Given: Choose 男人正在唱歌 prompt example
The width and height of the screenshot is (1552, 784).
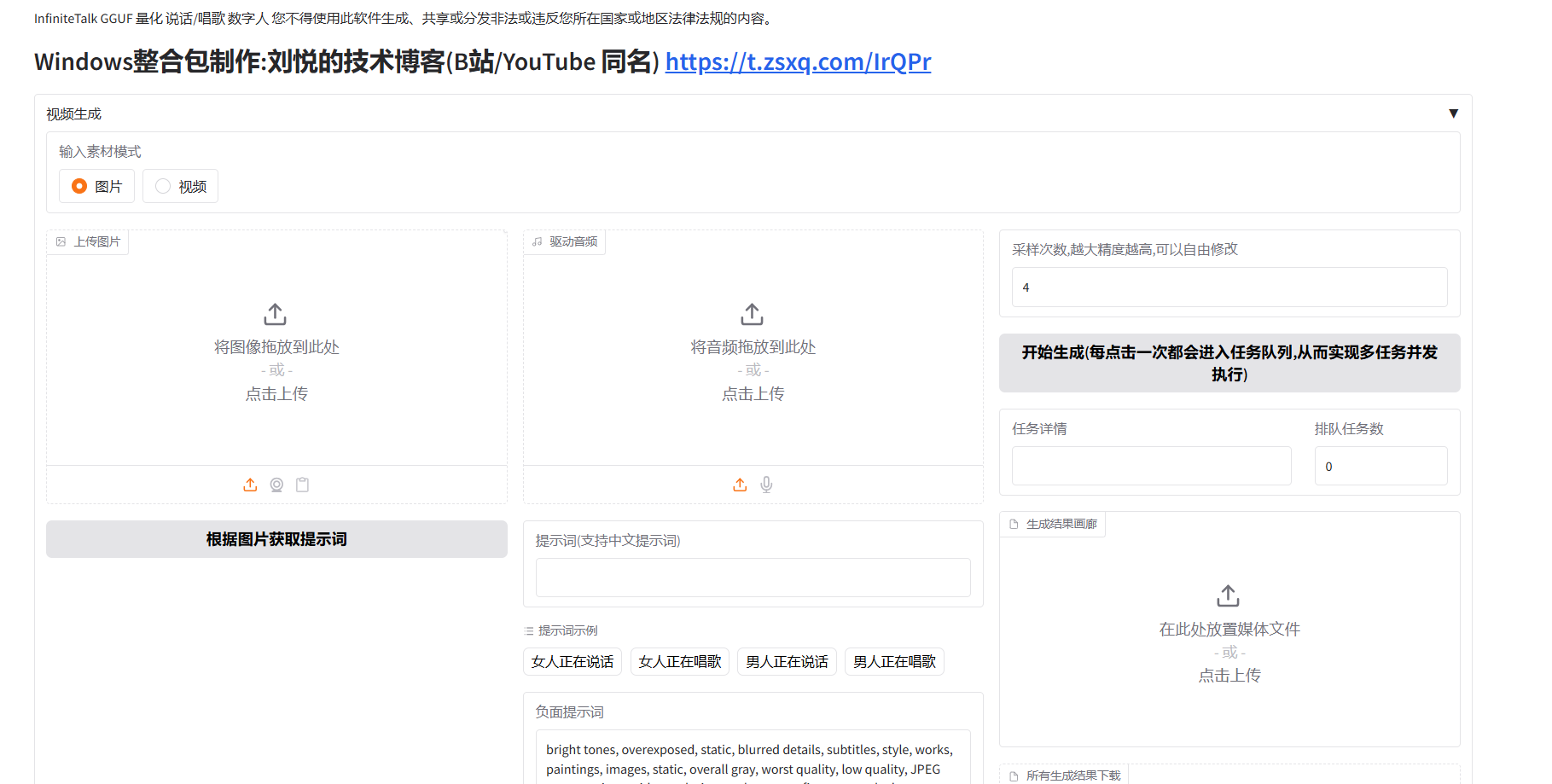Looking at the screenshot, I should point(894,662).
